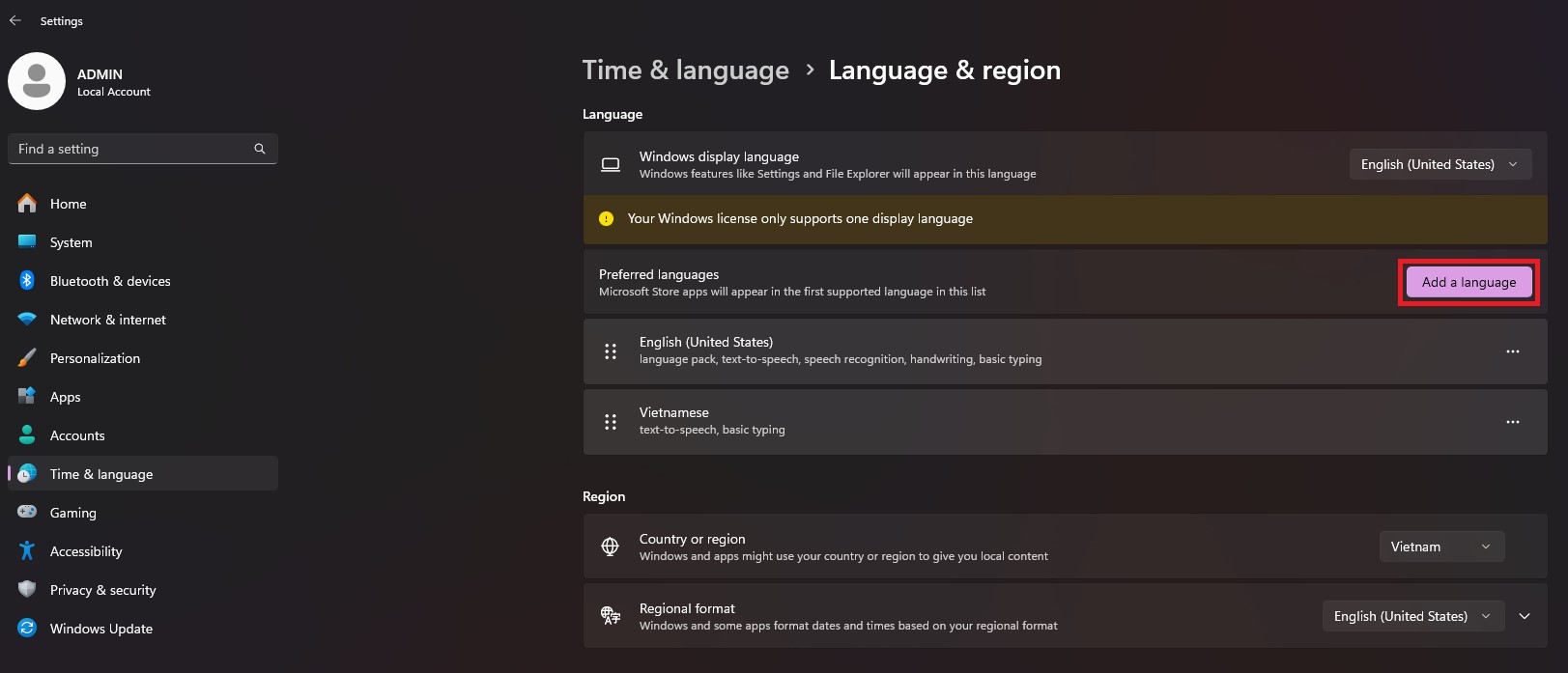
Task: Open Privacy & security settings
Action: pyautogui.click(x=143, y=590)
